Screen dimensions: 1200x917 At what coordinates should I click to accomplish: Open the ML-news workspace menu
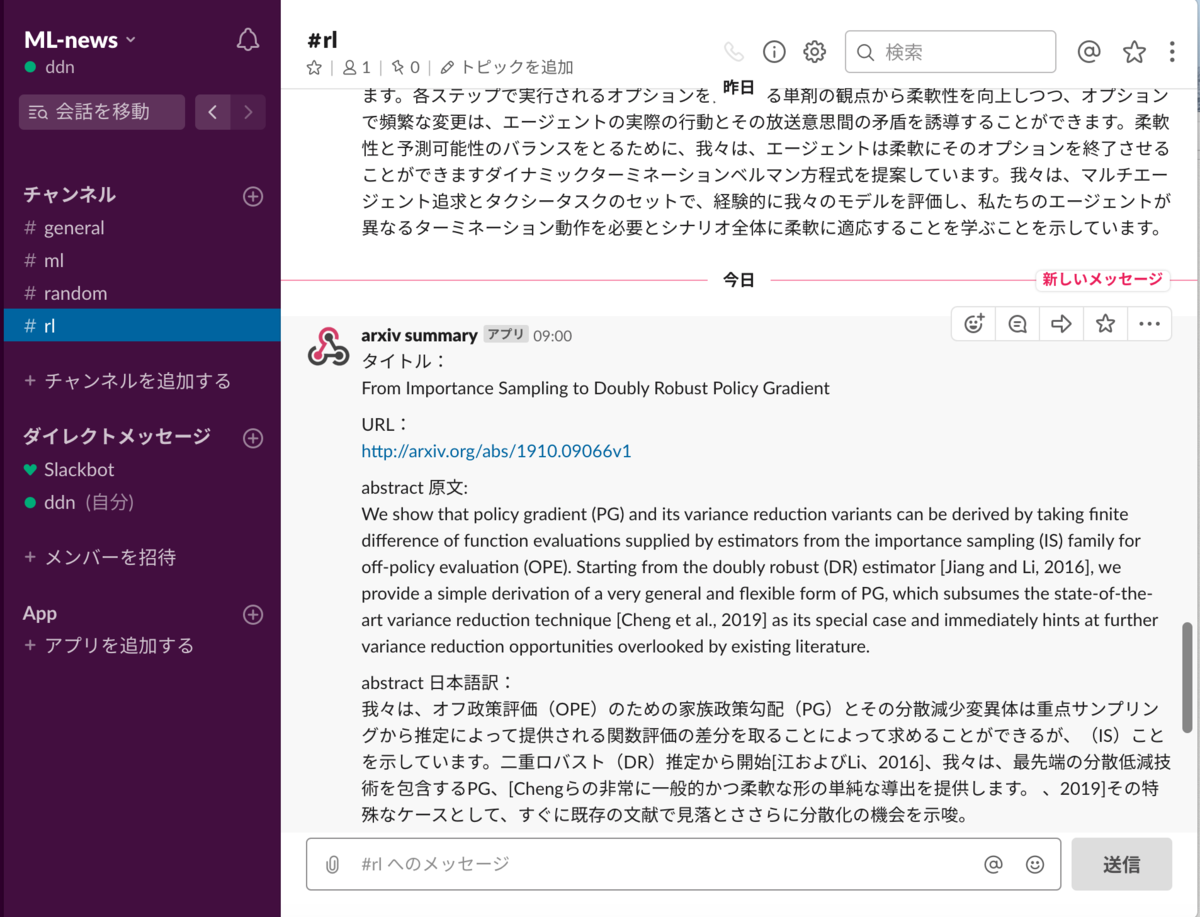point(77,38)
